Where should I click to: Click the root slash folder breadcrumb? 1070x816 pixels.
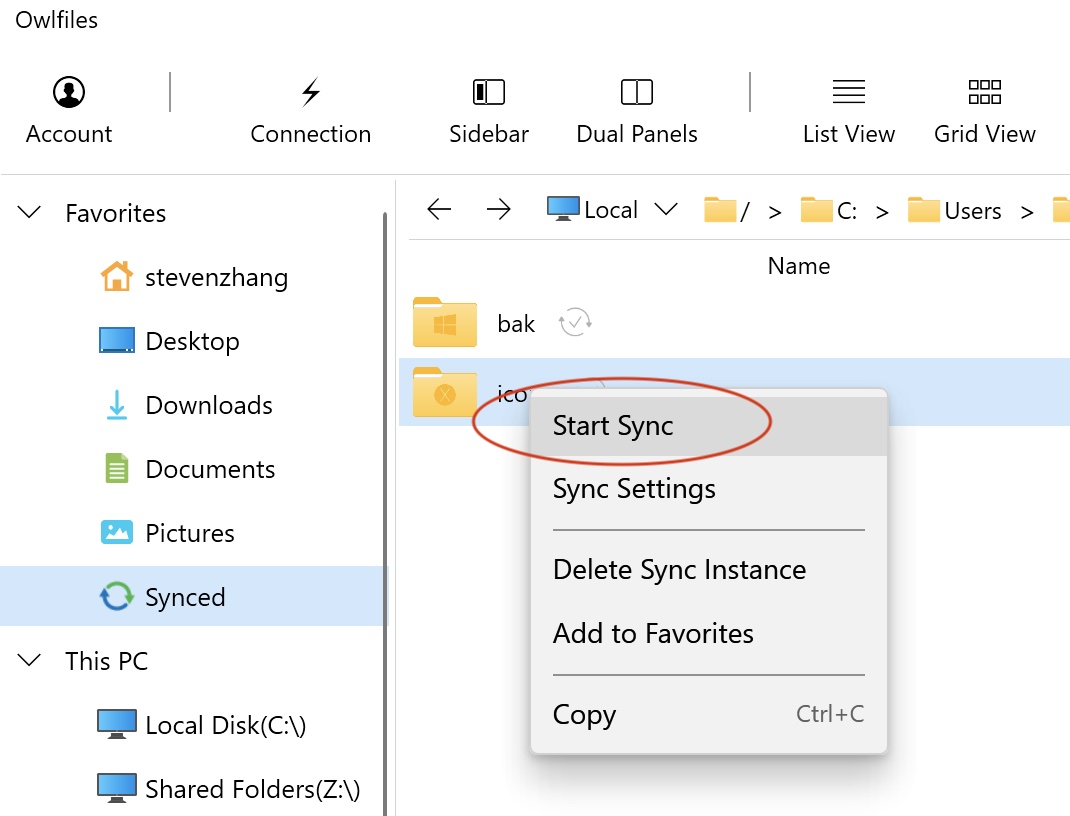pyautogui.click(x=727, y=210)
